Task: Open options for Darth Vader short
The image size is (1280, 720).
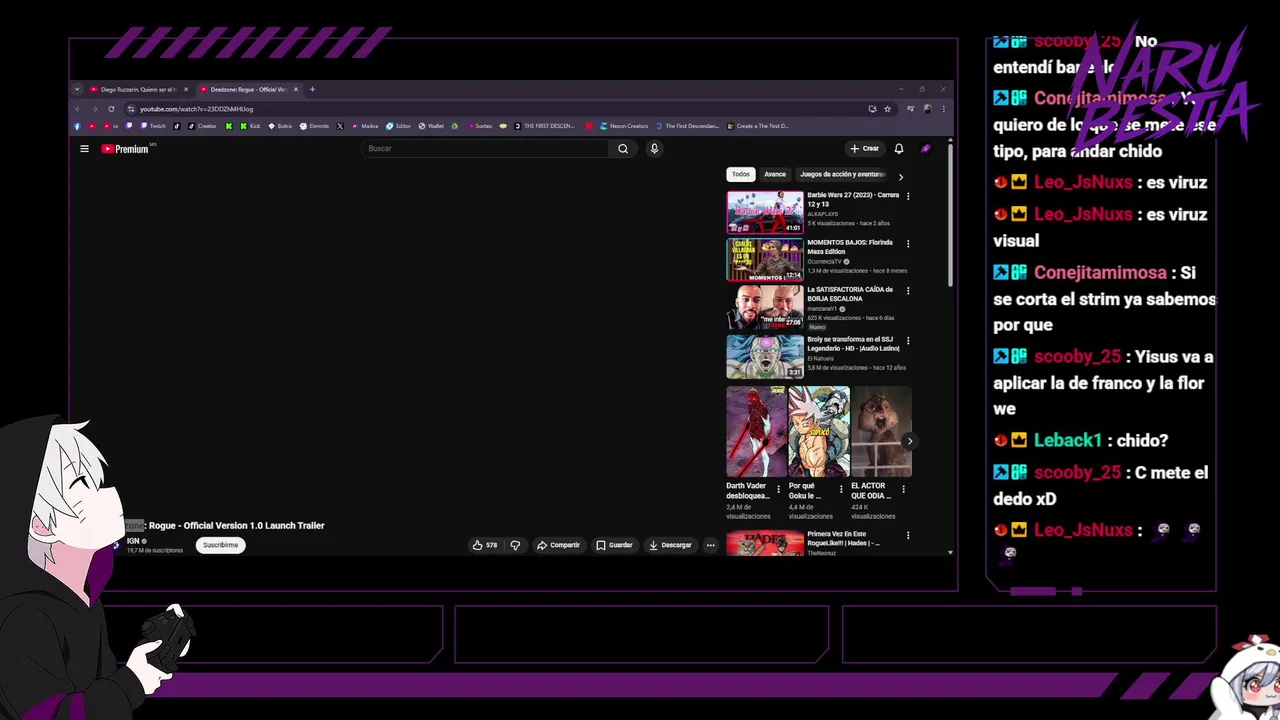Action: 778,490
